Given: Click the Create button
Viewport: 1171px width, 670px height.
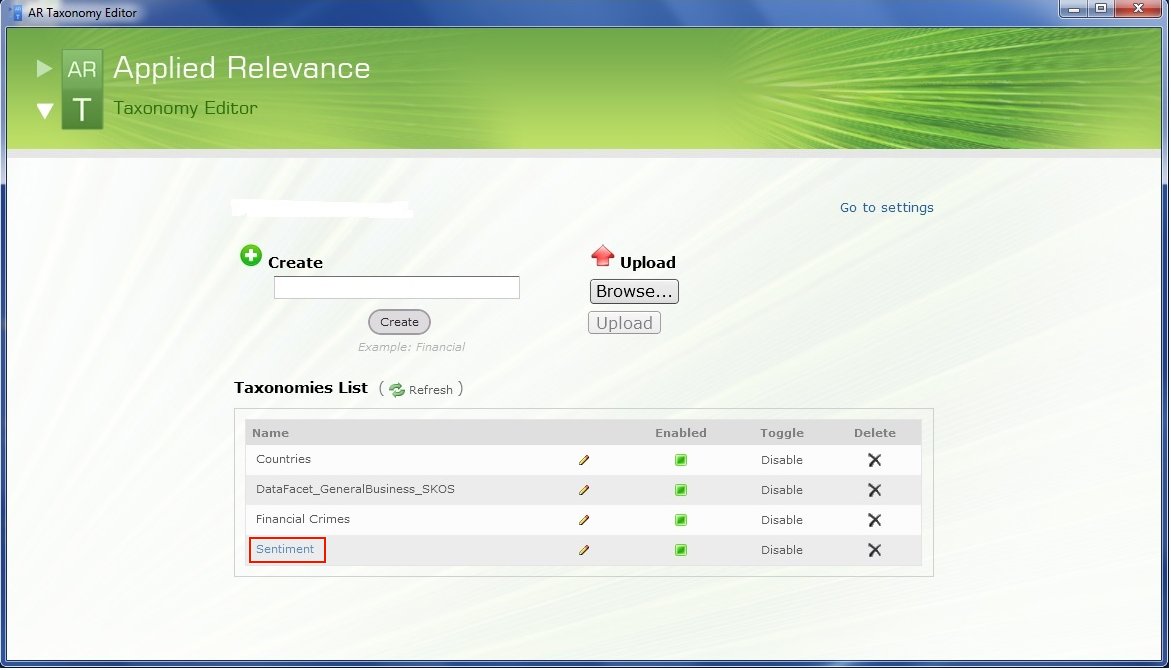Looking at the screenshot, I should click(x=400, y=322).
